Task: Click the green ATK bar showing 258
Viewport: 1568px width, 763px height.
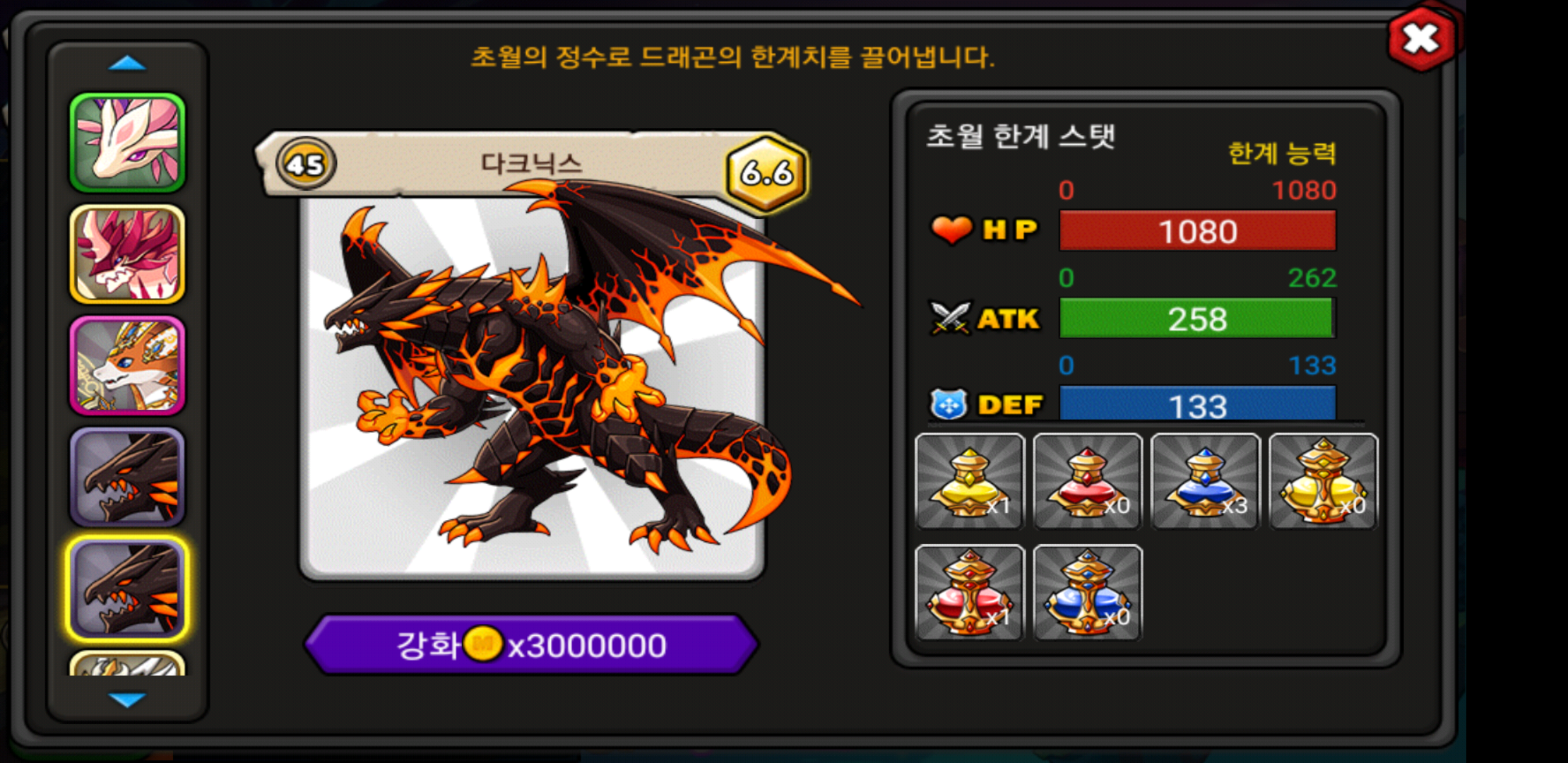Action: pyautogui.click(x=1196, y=318)
